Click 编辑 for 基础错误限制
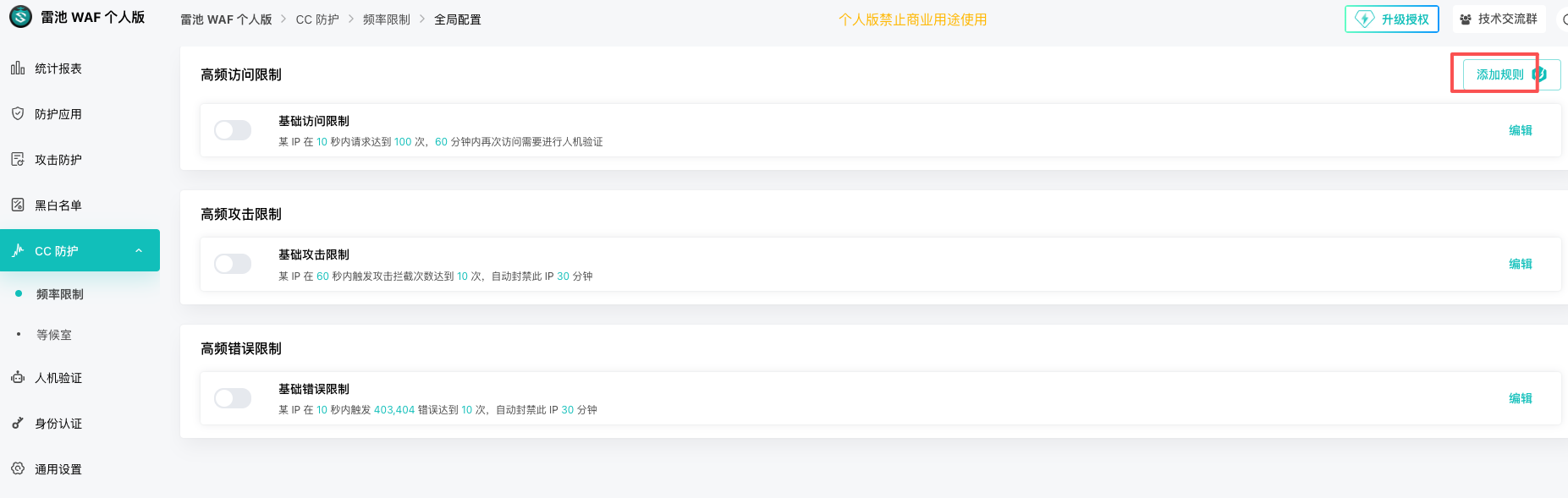The image size is (1568, 498). coord(1521,398)
